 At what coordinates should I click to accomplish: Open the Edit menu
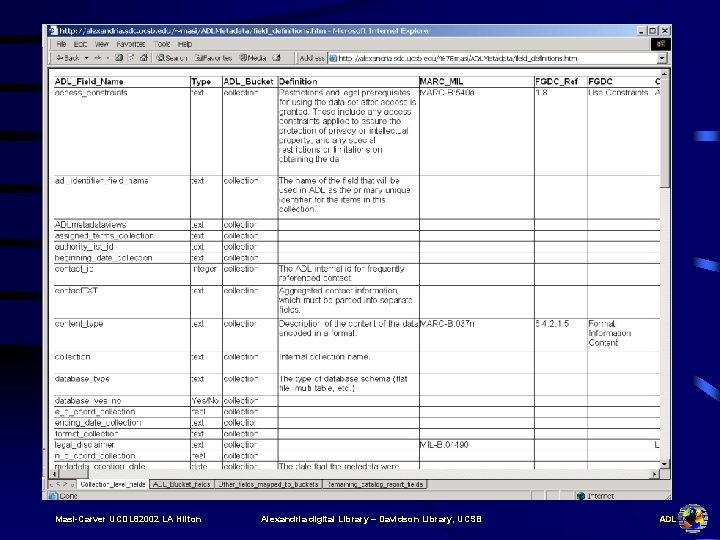pyautogui.click(x=80, y=44)
